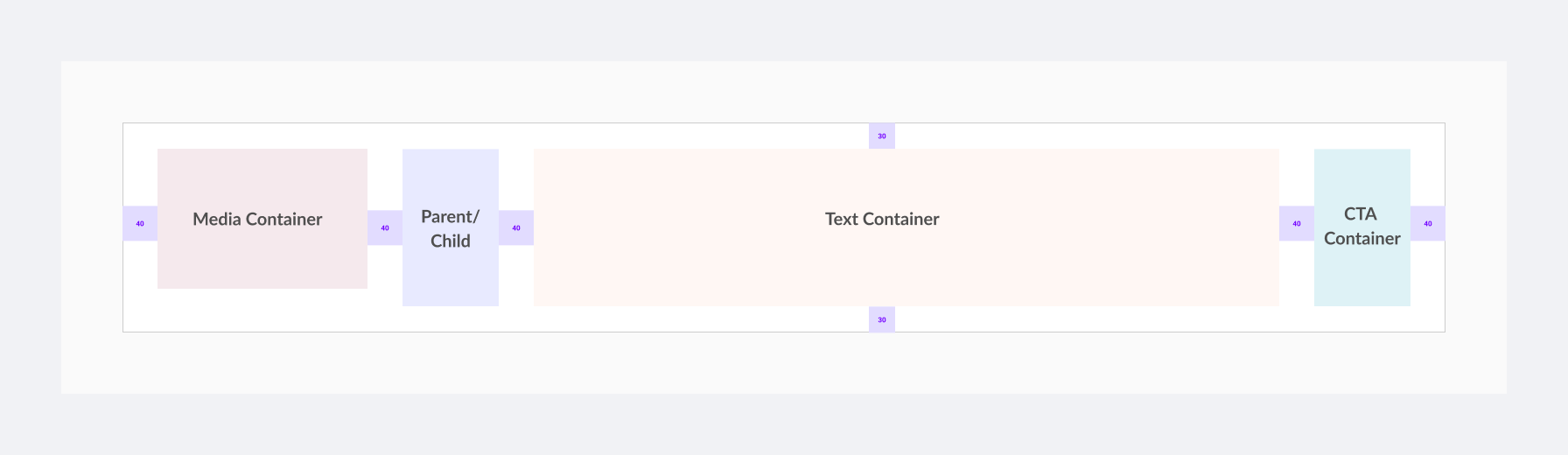Click the "Media Container" text label
This screenshot has height=455, width=1568.
[257, 219]
